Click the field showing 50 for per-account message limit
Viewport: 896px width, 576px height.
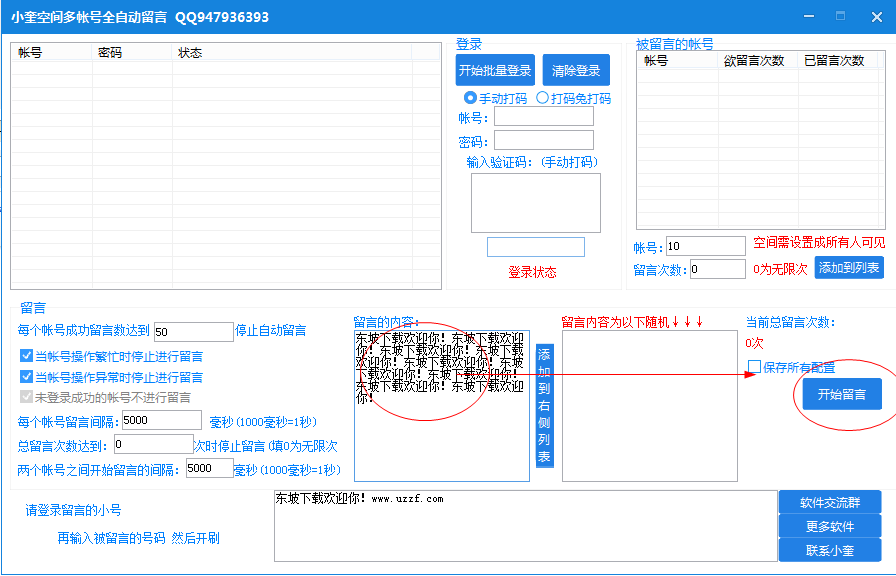click(194, 331)
